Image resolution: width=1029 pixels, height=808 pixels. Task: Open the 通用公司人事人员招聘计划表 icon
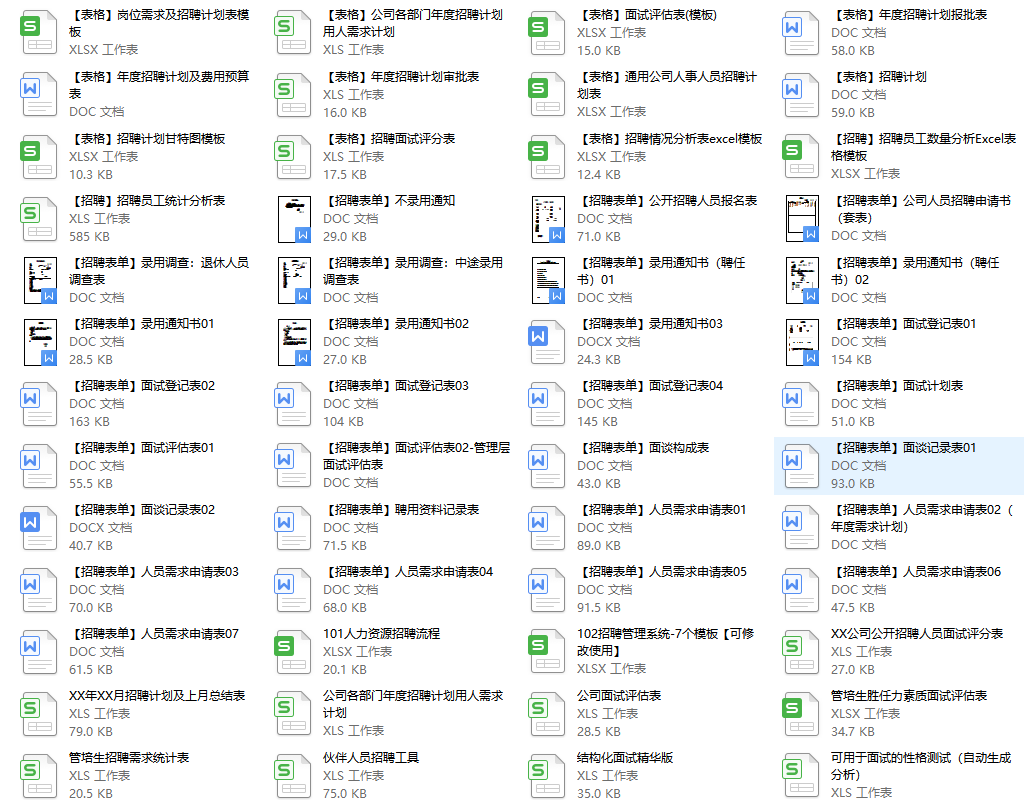[x=547, y=94]
